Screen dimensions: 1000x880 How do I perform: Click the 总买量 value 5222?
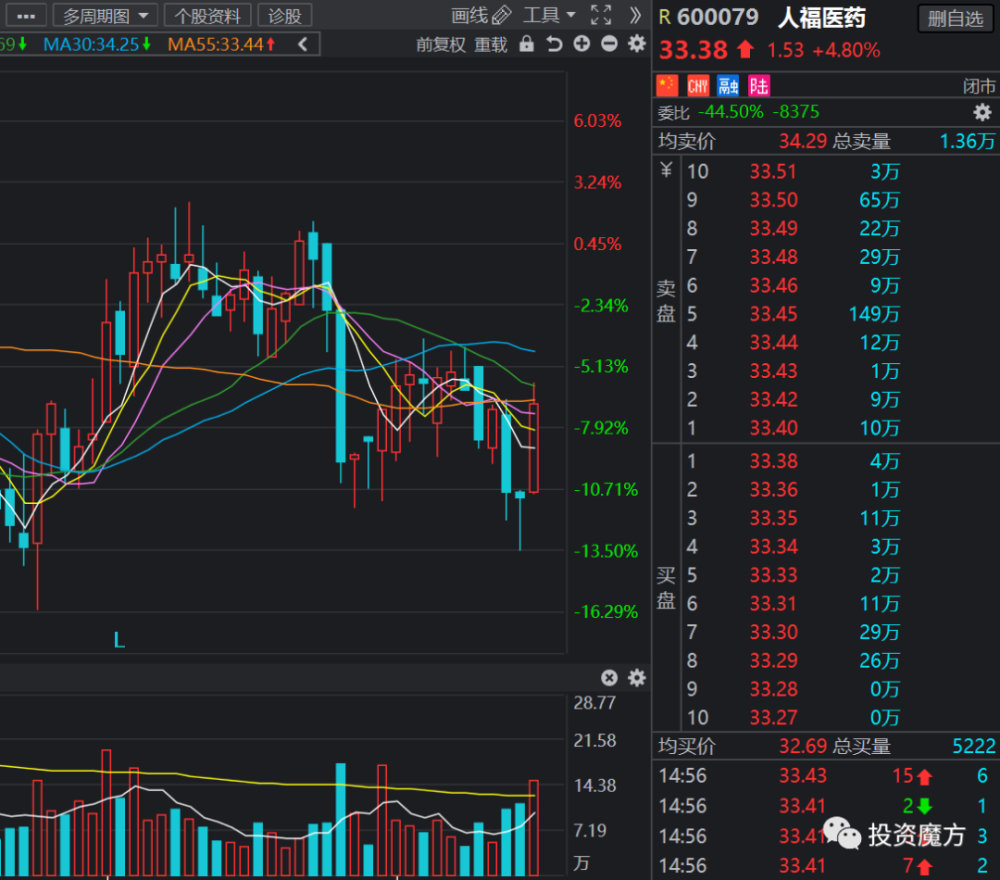973,746
